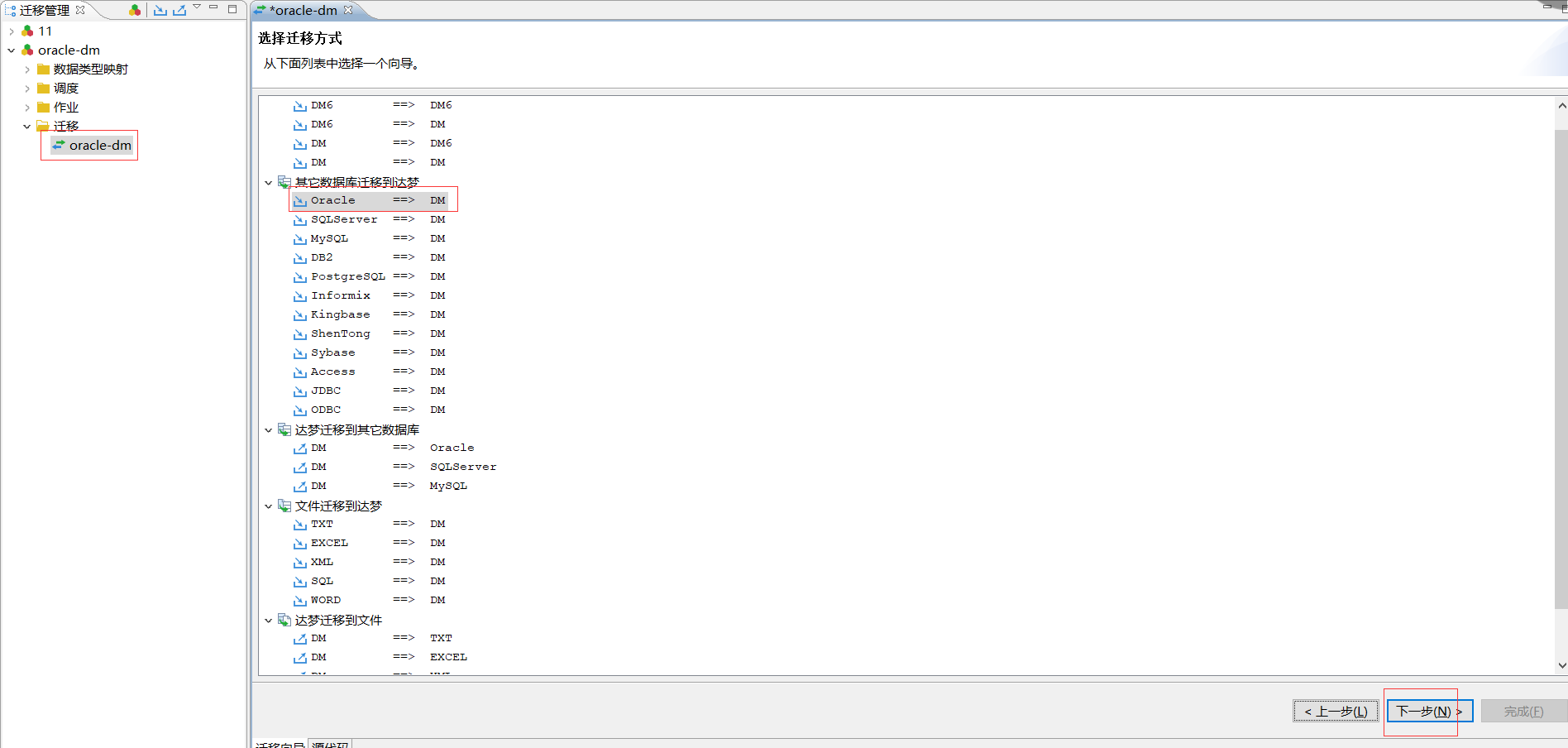Image resolution: width=1568 pixels, height=748 pixels.
Task: Switch to the *oracle-dm editor tab
Action: 304,10
